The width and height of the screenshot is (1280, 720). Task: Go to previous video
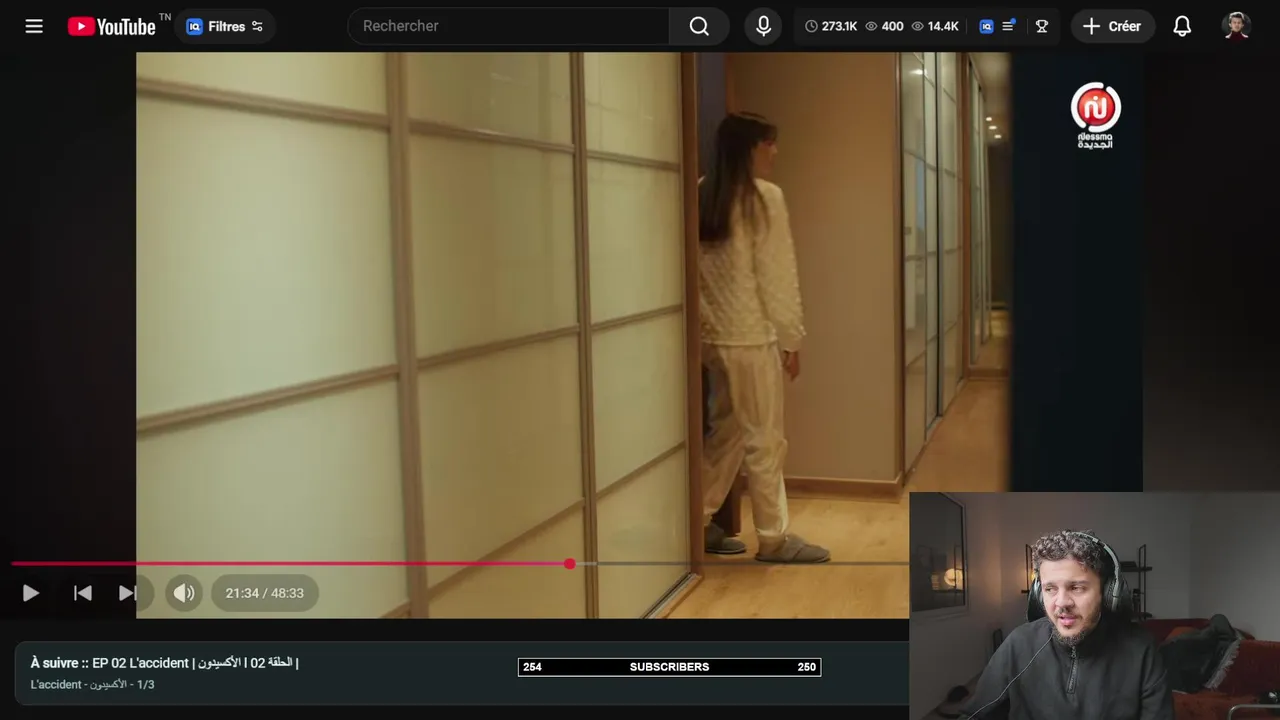click(x=83, y=593)
